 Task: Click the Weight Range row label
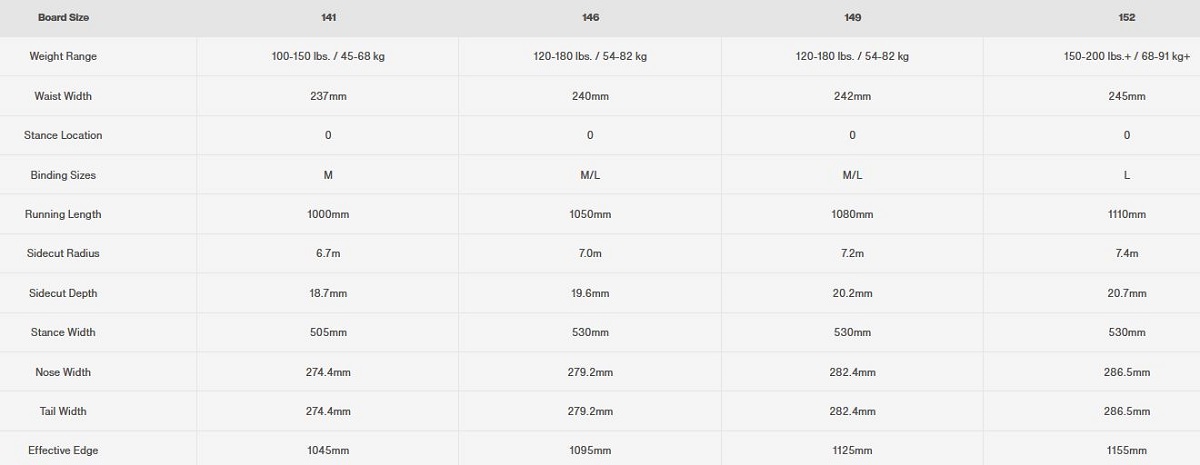(x=64, y=57)
